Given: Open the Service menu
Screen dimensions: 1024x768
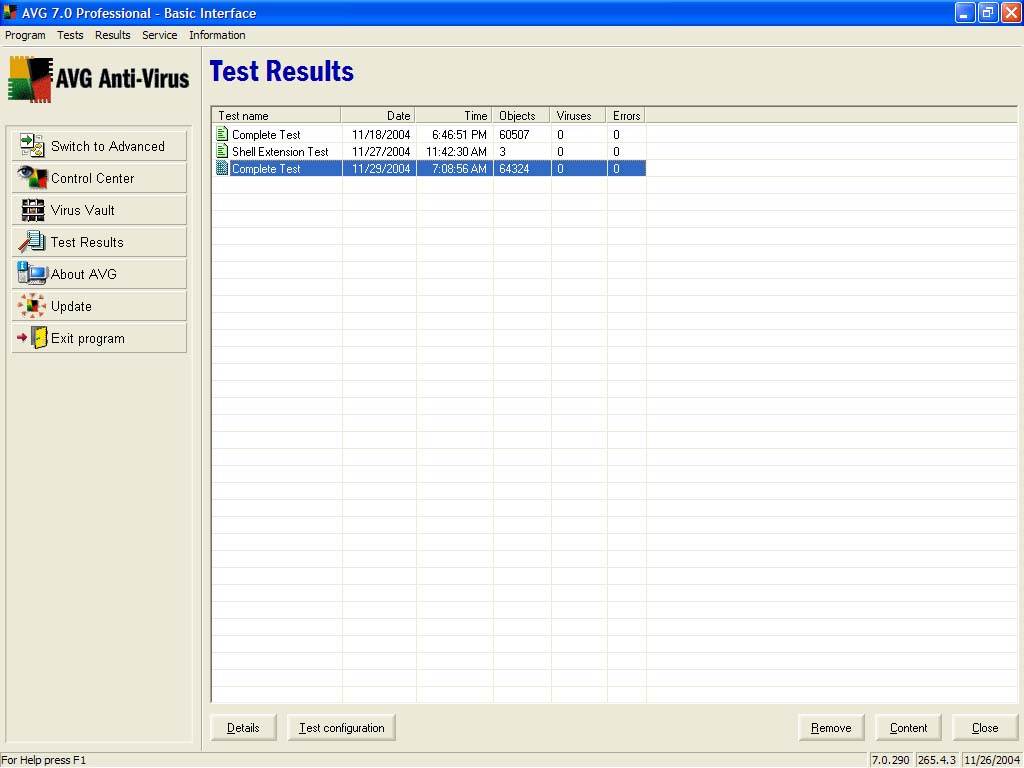Looking at the screenshot, I should (159, 35).
